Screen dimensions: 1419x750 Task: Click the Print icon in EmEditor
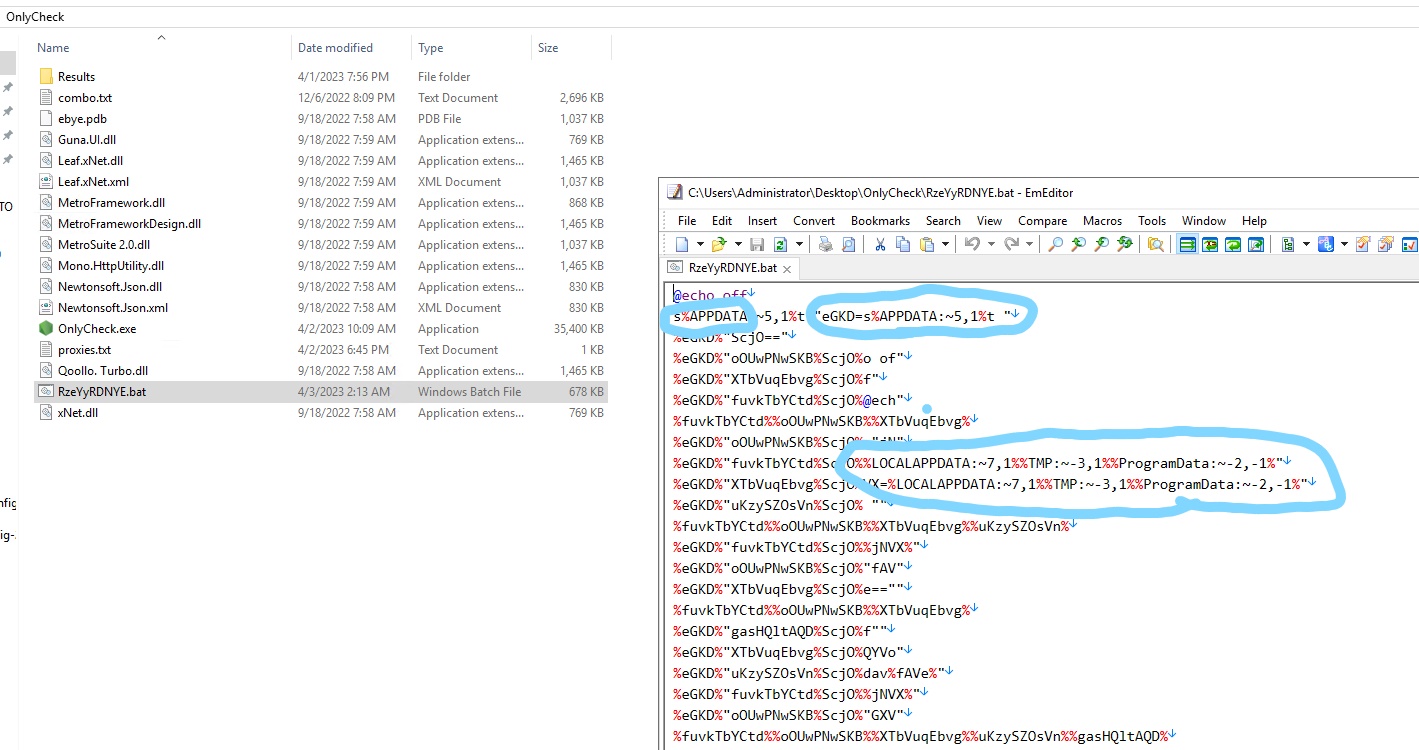826,244
